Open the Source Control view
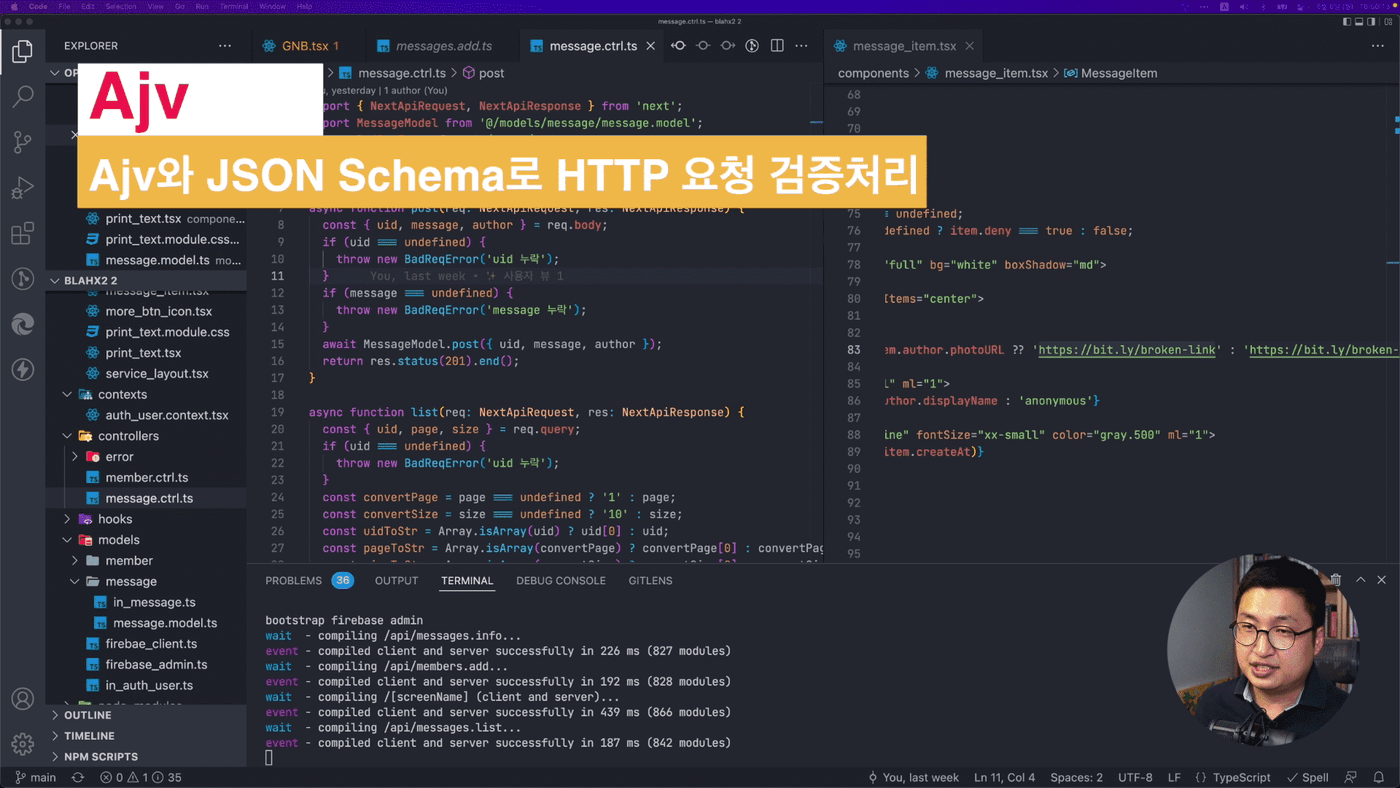 tap(22, 142)
